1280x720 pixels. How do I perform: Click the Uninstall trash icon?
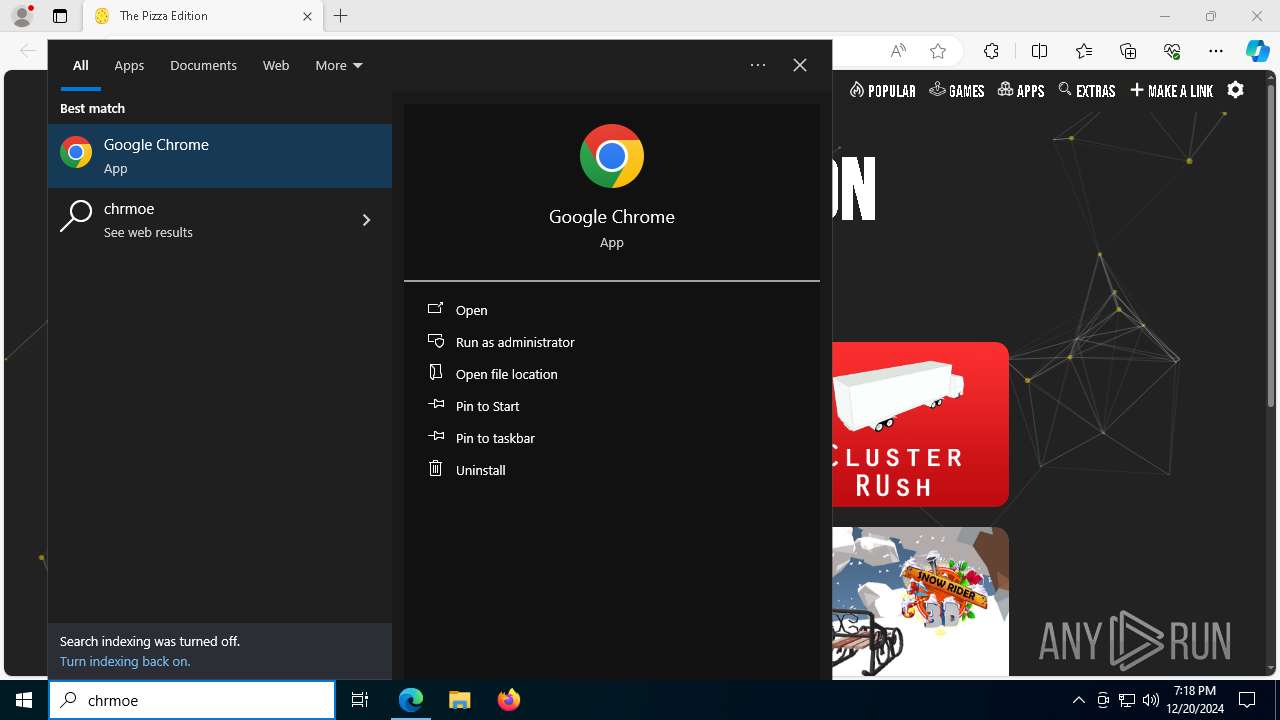435,468
